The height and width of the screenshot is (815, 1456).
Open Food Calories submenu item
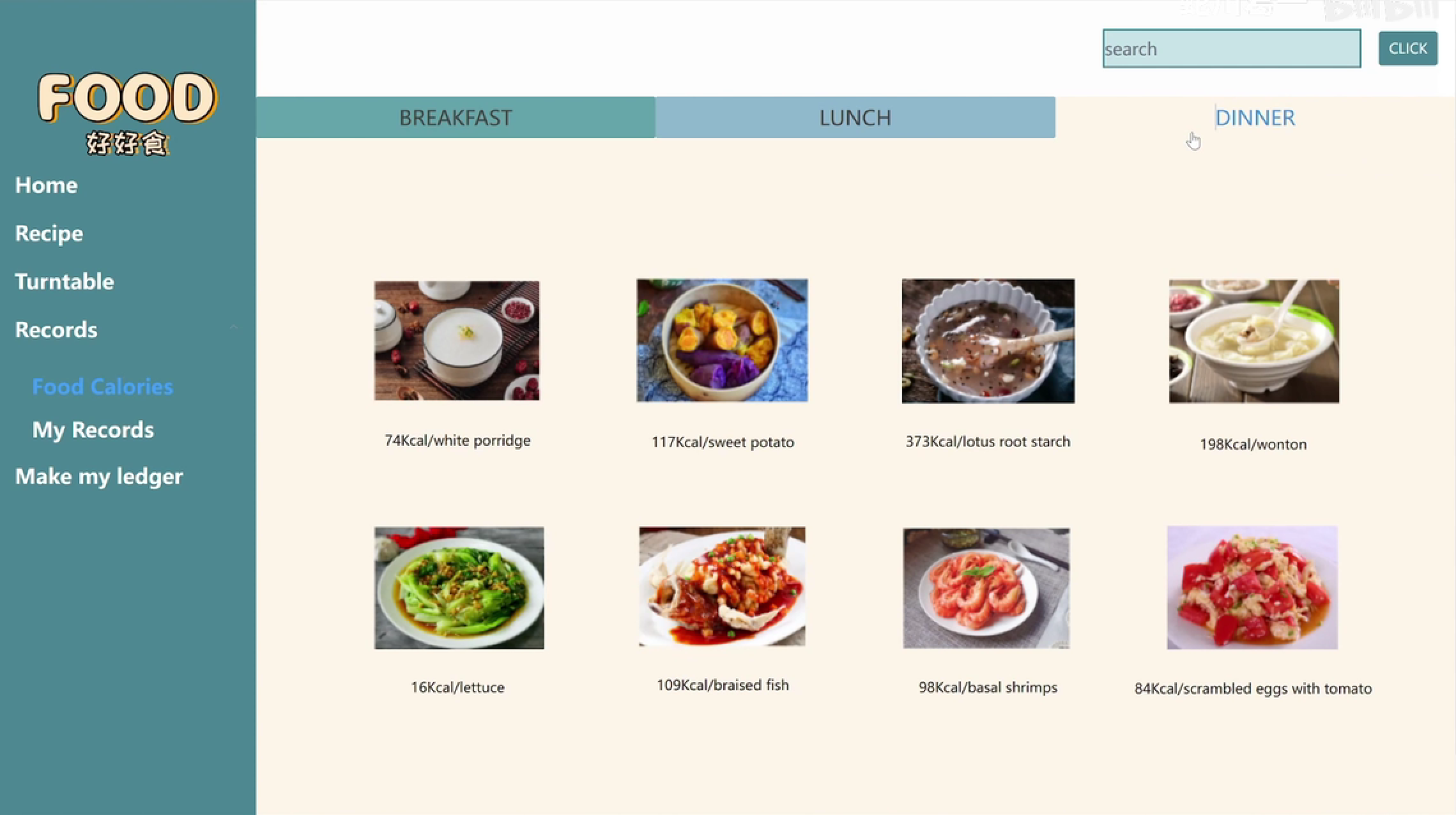[103, 386]
